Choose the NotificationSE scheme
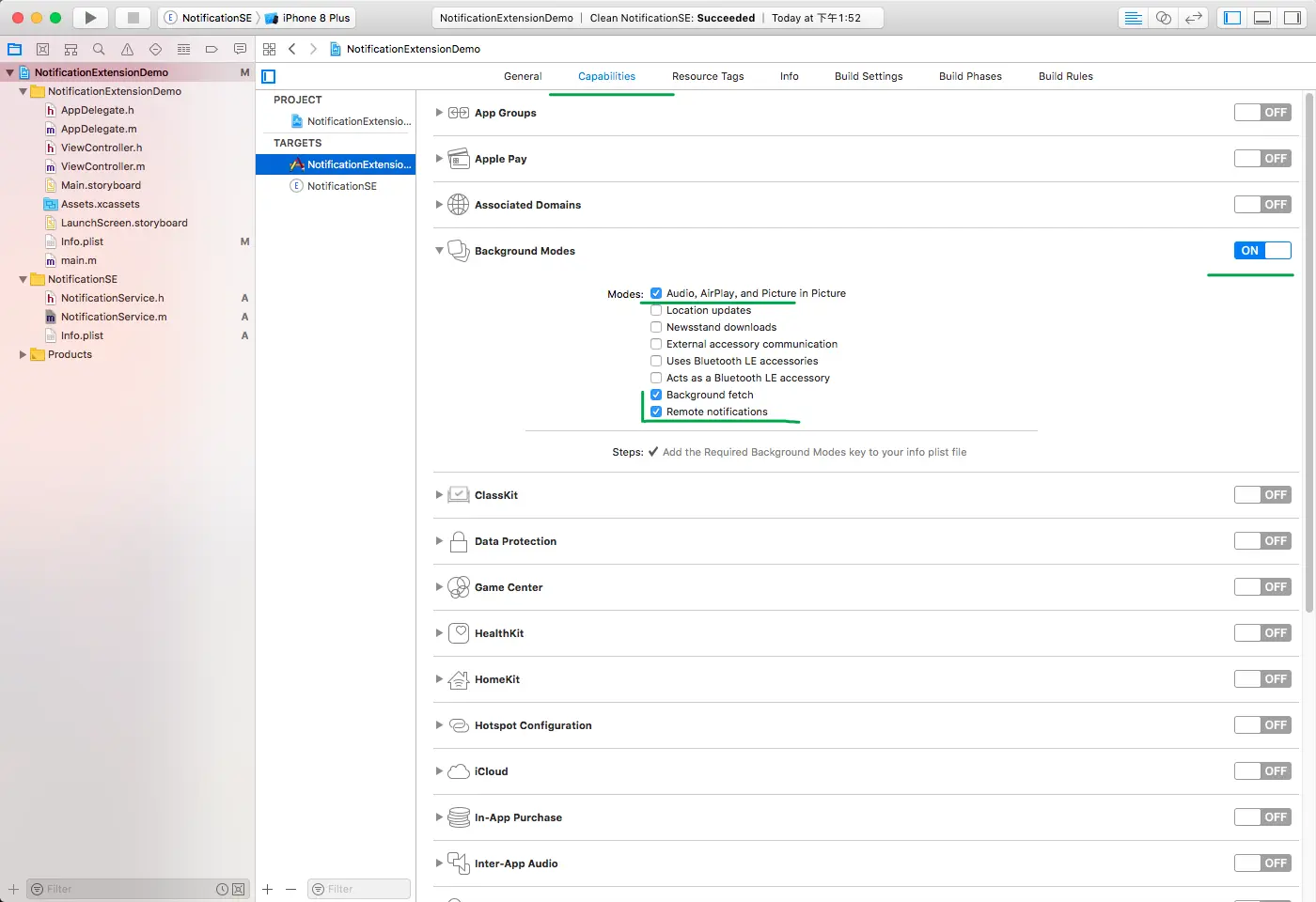 208,18
